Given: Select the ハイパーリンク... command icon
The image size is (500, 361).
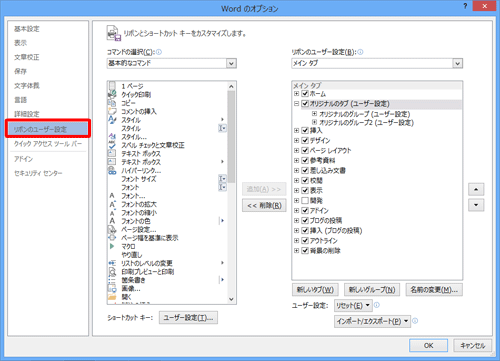Looking at the screenshot, I should [112, 170].
